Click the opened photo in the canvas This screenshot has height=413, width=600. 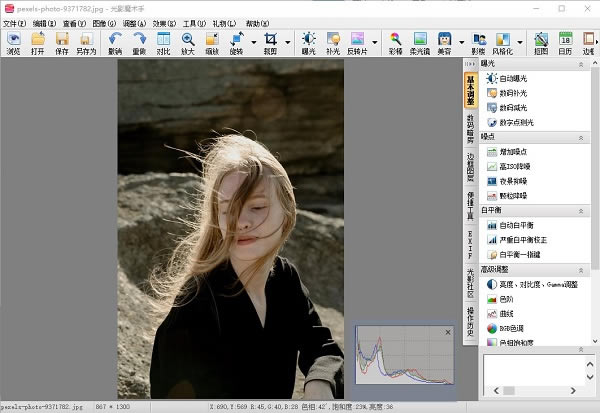[231, 229]
